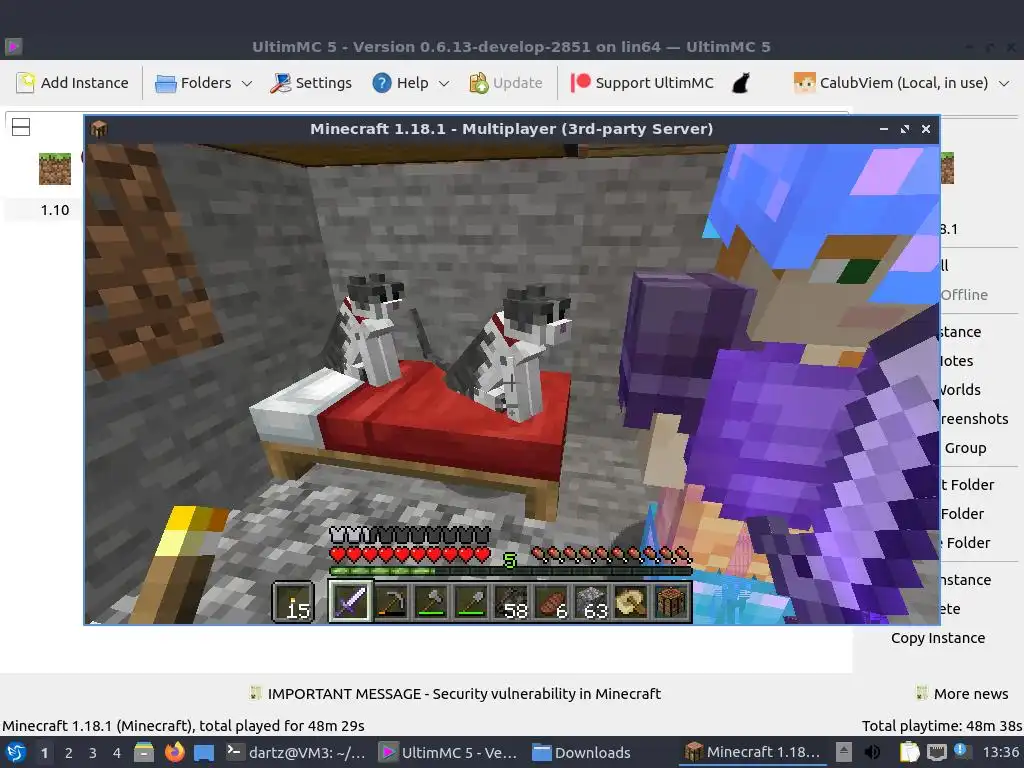Collapse the instance group toggle icon
This screenshot has width=1024, height=768.
coord(21,127)
